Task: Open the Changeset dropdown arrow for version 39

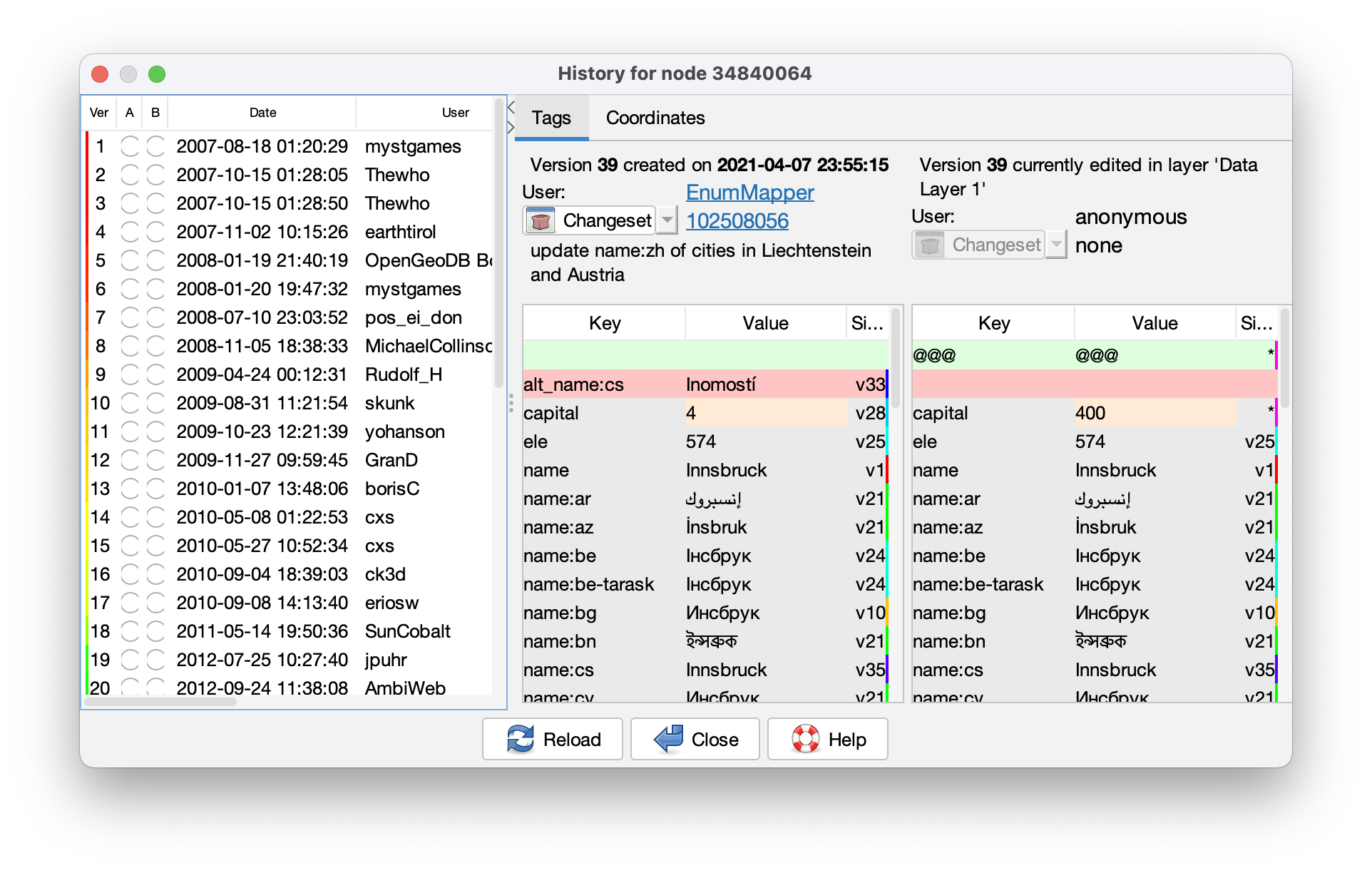Action: tap(667, 220)
